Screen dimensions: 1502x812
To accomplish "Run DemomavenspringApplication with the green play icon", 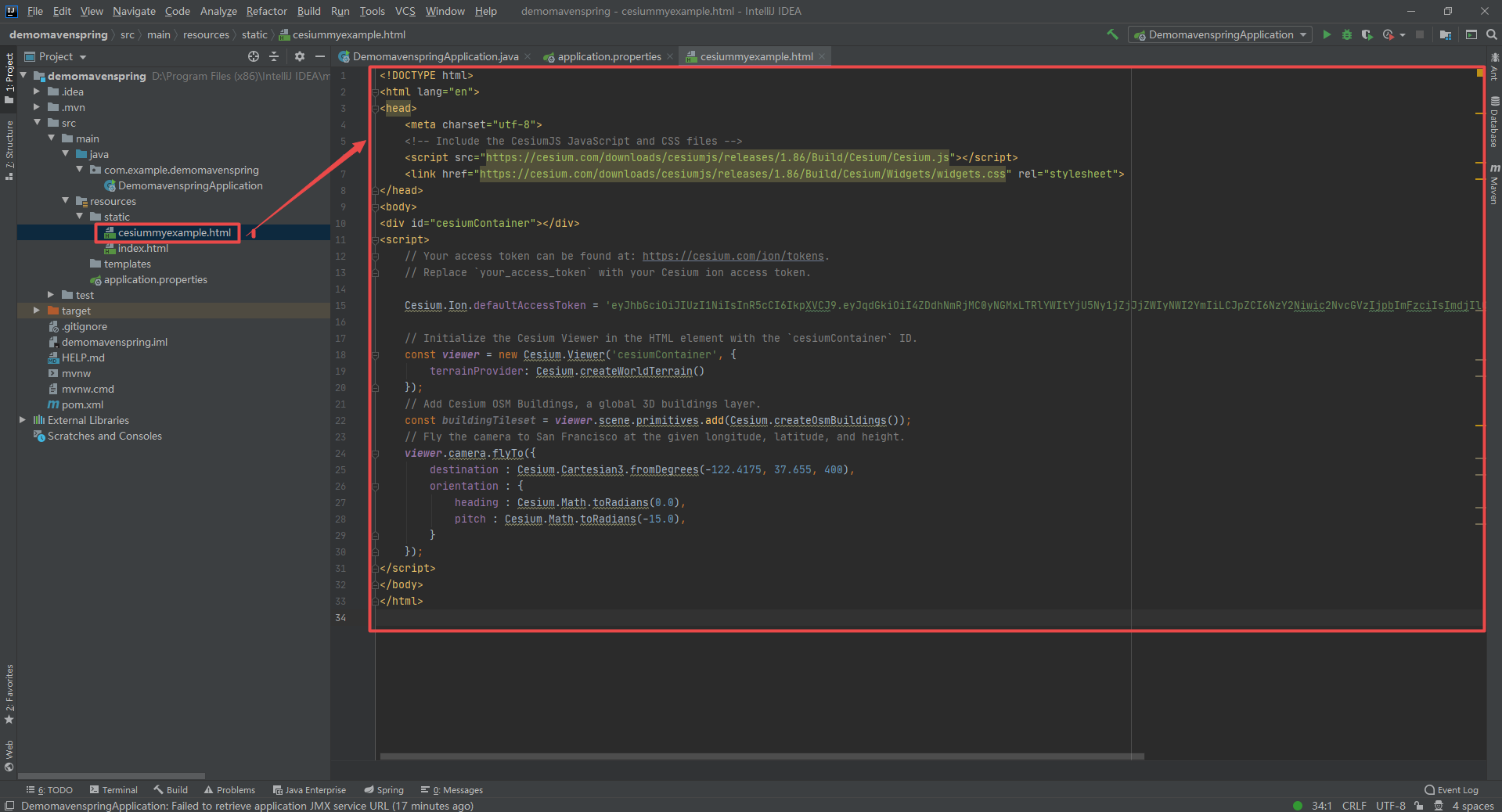I will pos(1327,34).
